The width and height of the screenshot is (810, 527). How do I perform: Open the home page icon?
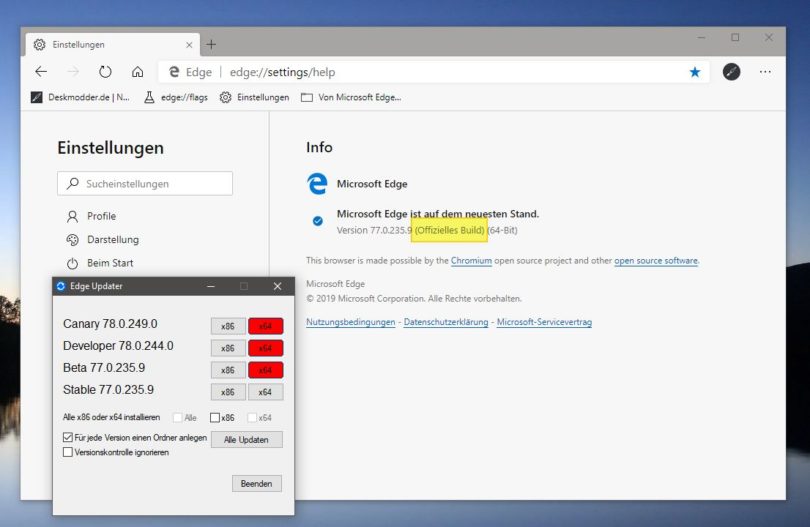[137, 72]
